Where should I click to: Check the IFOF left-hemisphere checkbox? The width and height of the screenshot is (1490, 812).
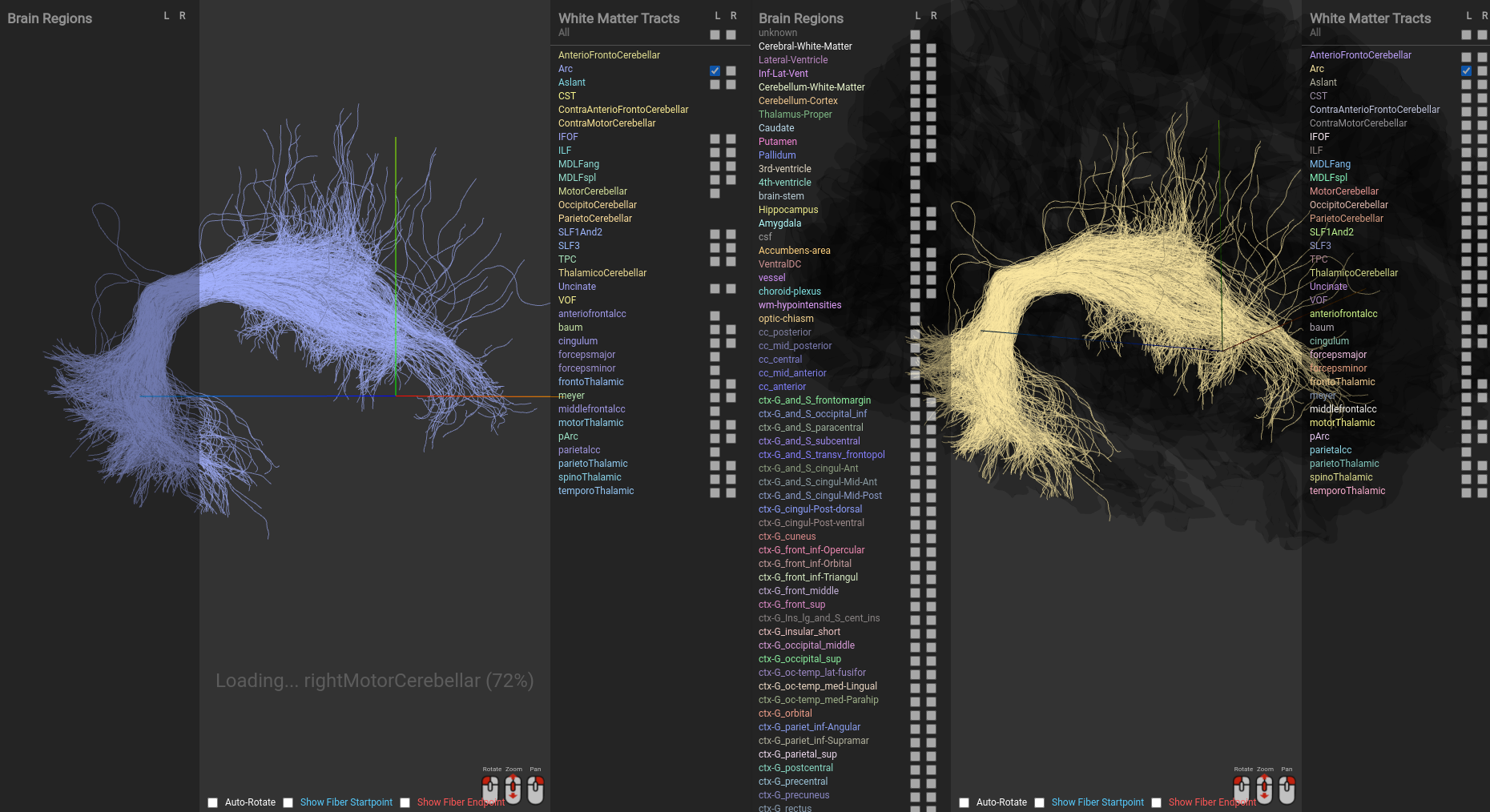coord(714,139)
